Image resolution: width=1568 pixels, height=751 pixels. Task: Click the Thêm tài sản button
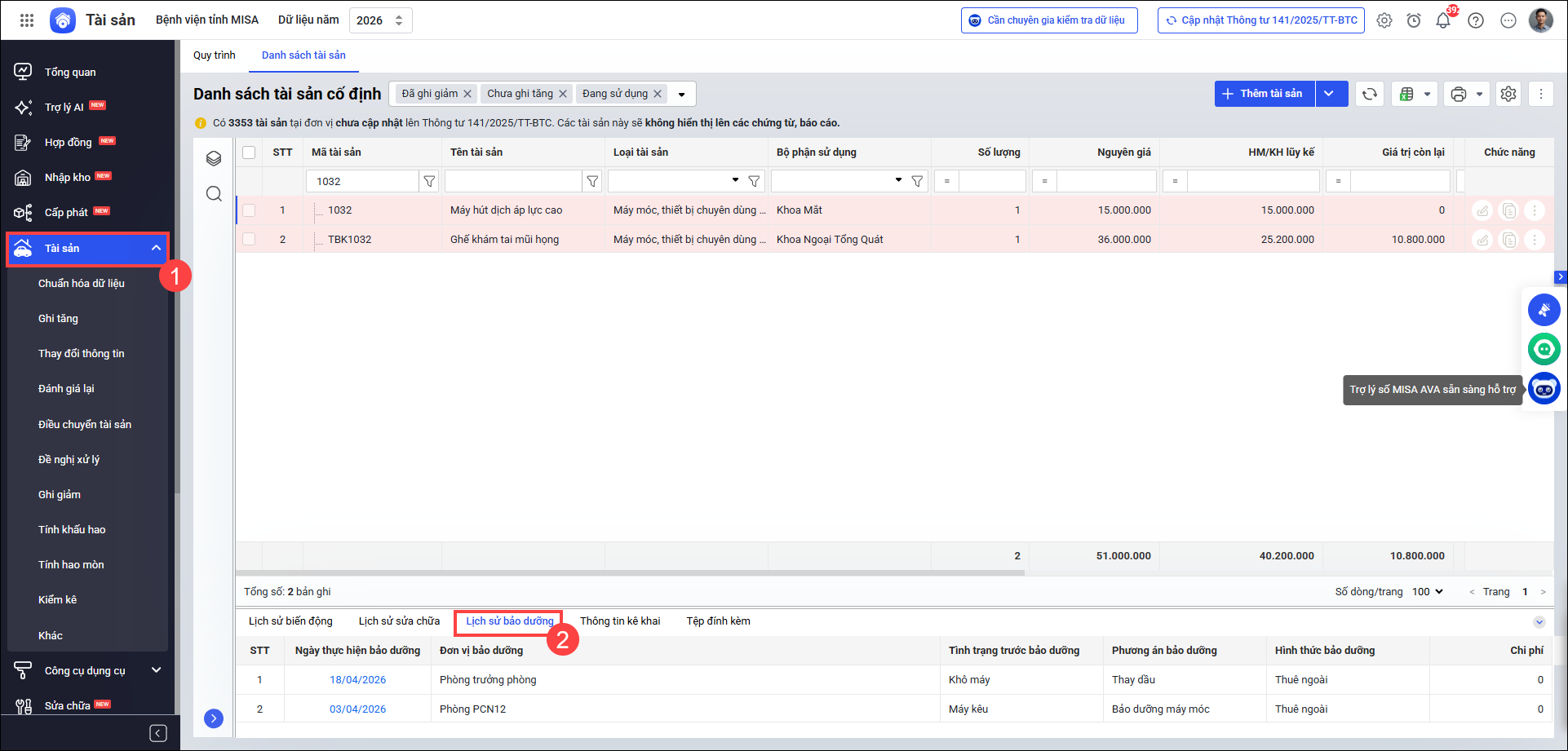[1265, 94]
